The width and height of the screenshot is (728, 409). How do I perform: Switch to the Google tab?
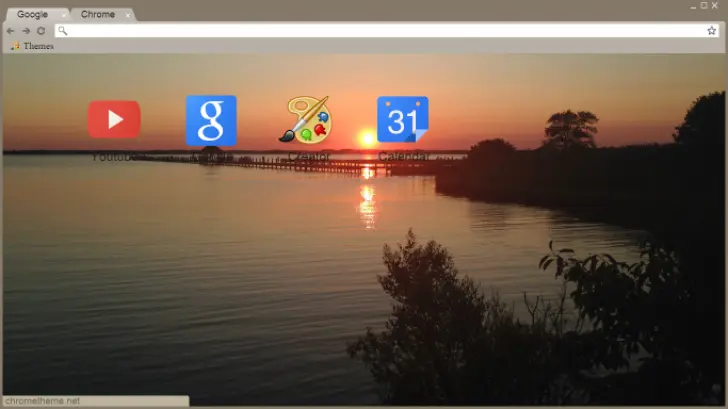(32, 15)
